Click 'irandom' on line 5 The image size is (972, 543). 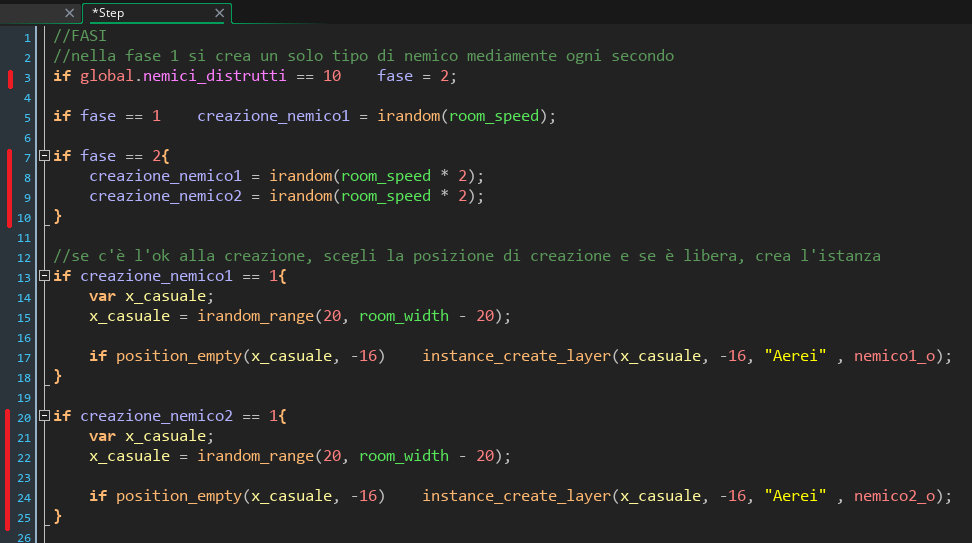409,116
